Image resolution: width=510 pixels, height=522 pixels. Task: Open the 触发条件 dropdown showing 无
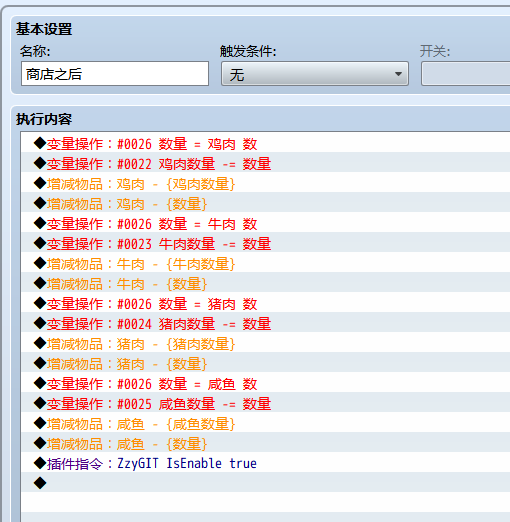point(315,73)
